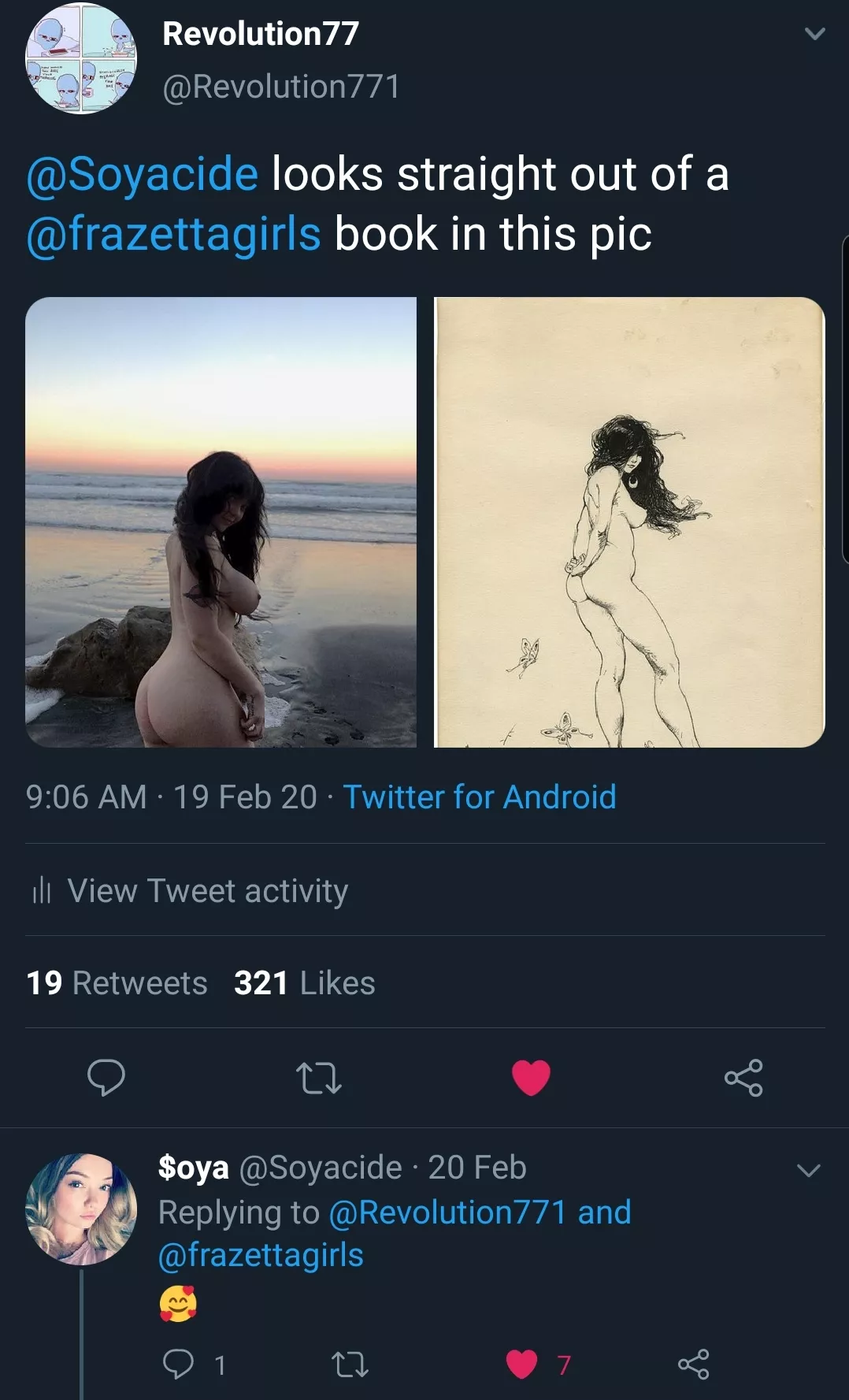The image size is (849, 1400).
Task: Open the @Soyacide mention in tweet text
Action: [143, 174]
